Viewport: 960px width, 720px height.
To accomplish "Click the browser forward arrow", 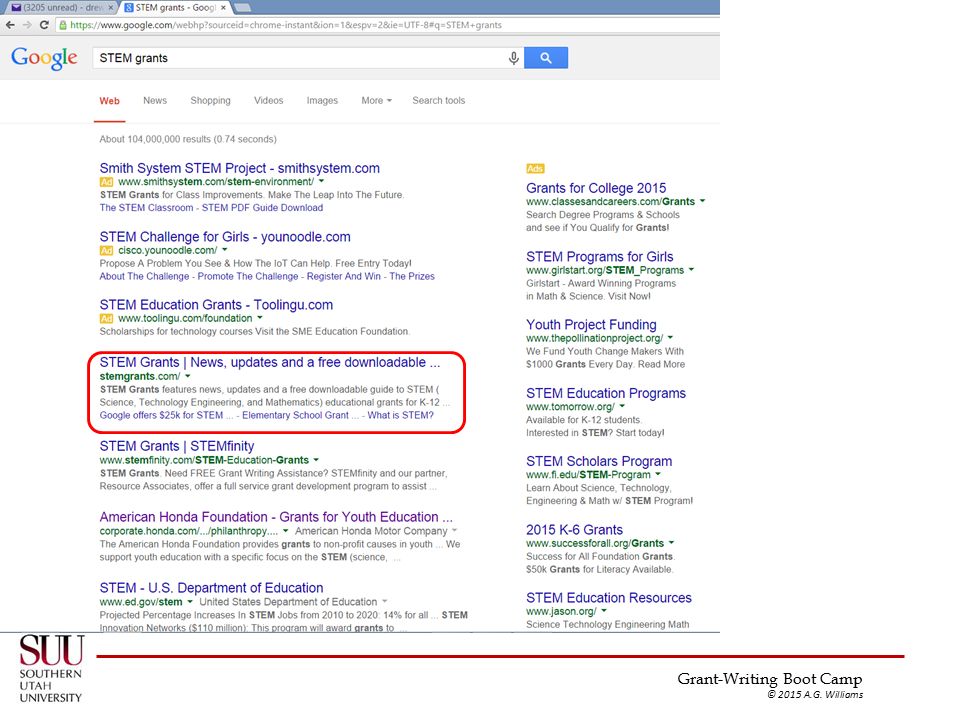I will (27, 25).
